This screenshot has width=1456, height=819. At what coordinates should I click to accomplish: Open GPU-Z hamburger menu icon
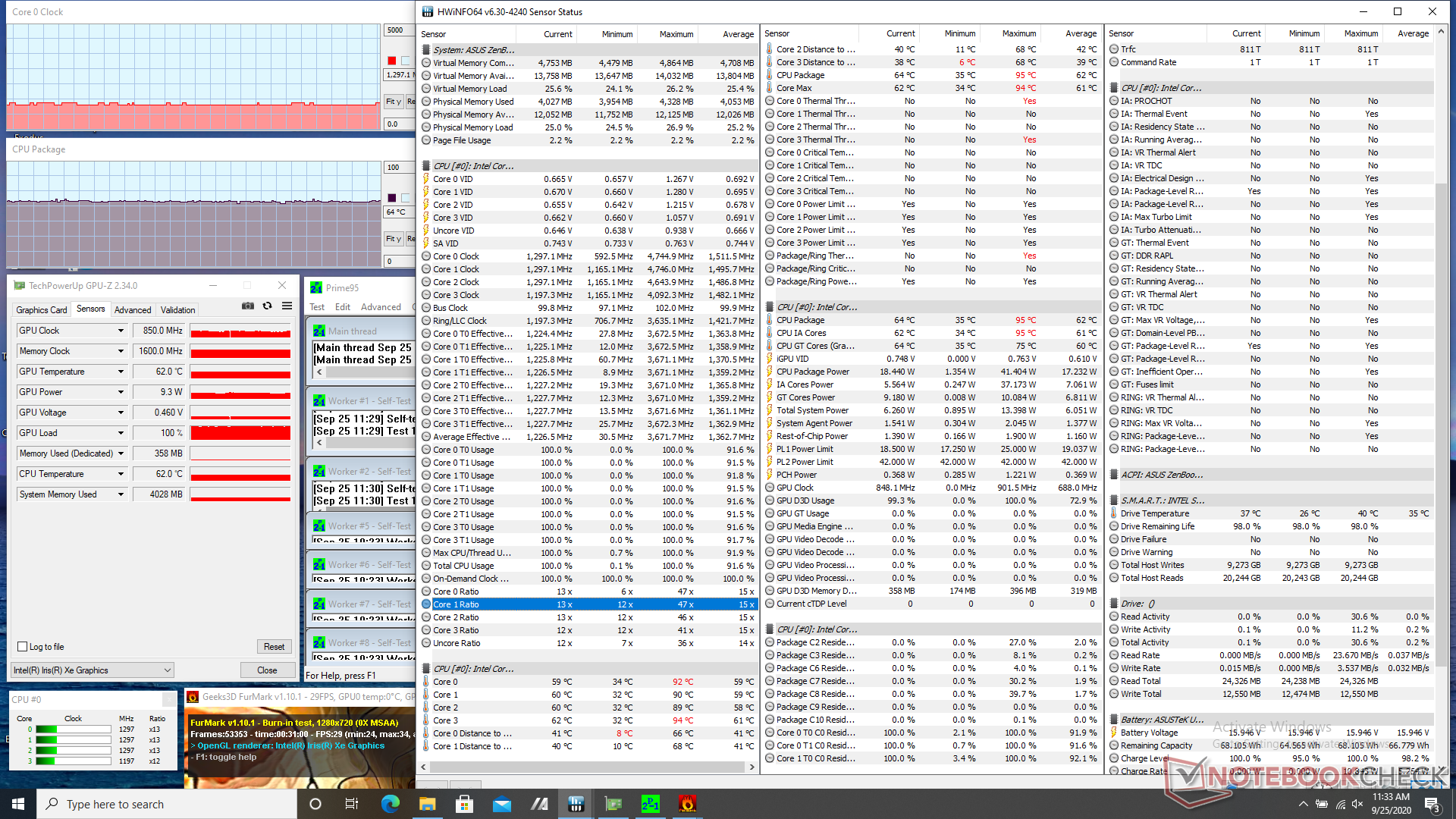287,306
